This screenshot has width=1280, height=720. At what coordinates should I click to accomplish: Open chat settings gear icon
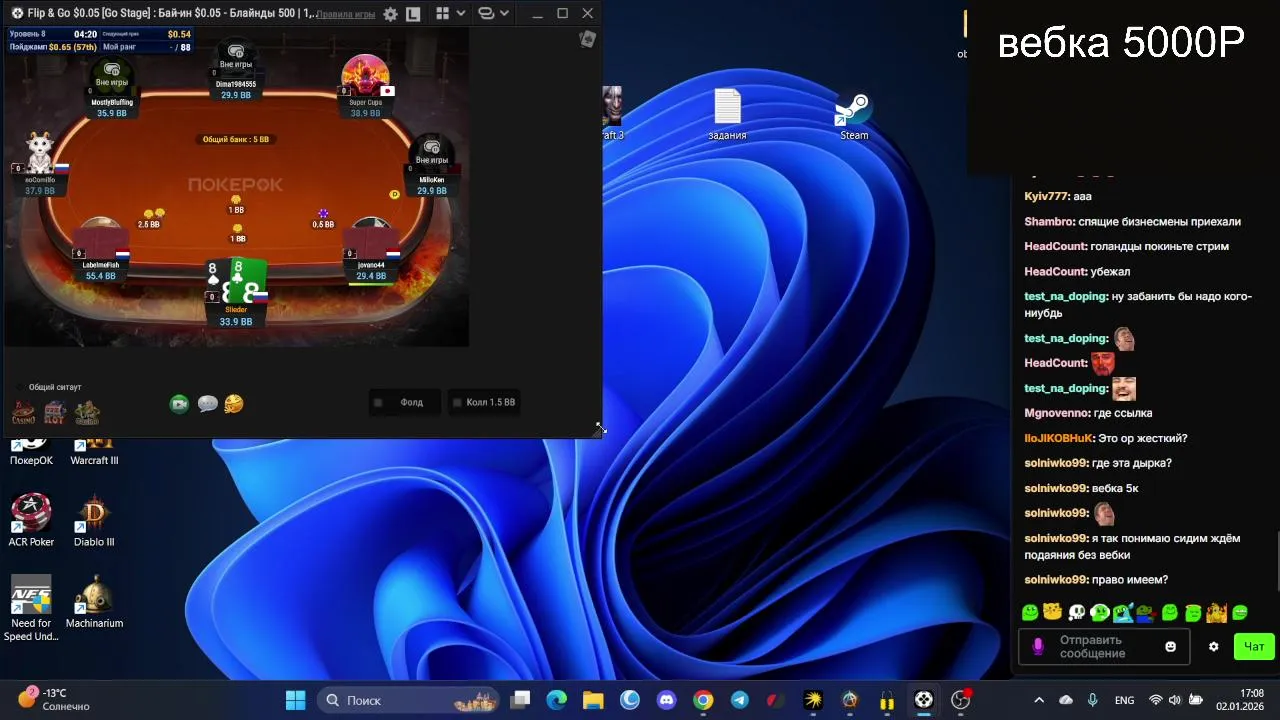(x=1213, y=647)
